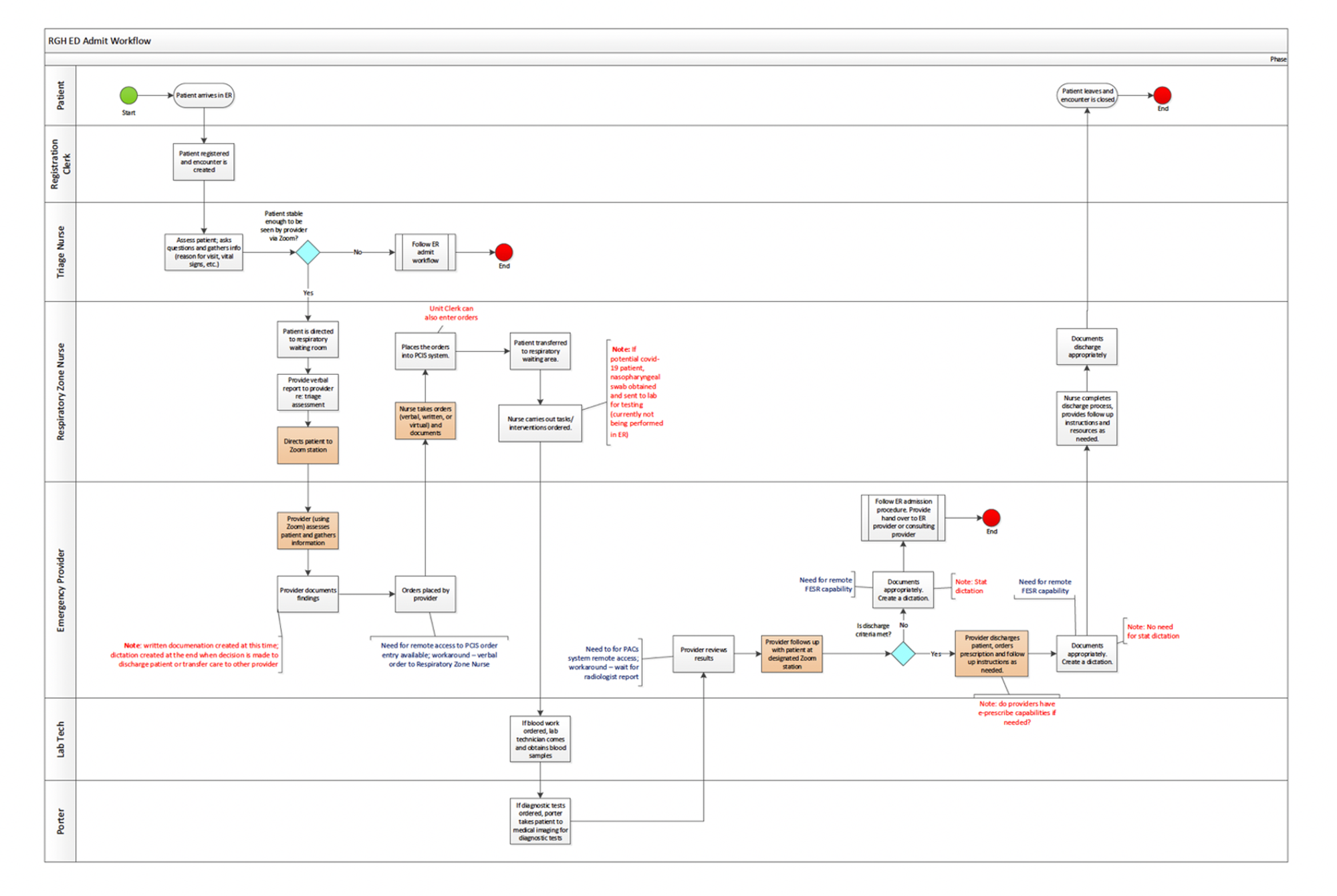Click the 'Patient' swimlane header

61,96
